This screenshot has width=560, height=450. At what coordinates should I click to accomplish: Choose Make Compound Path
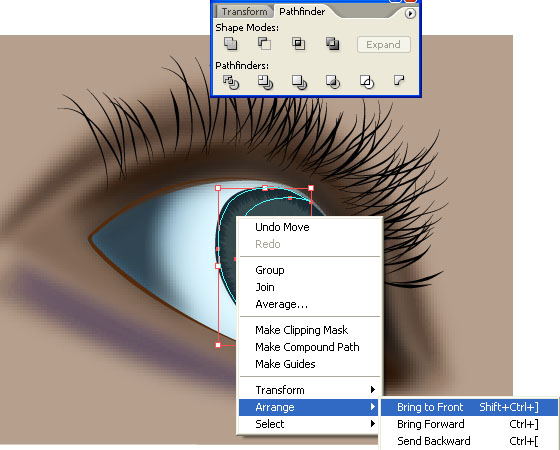(309, 347)
